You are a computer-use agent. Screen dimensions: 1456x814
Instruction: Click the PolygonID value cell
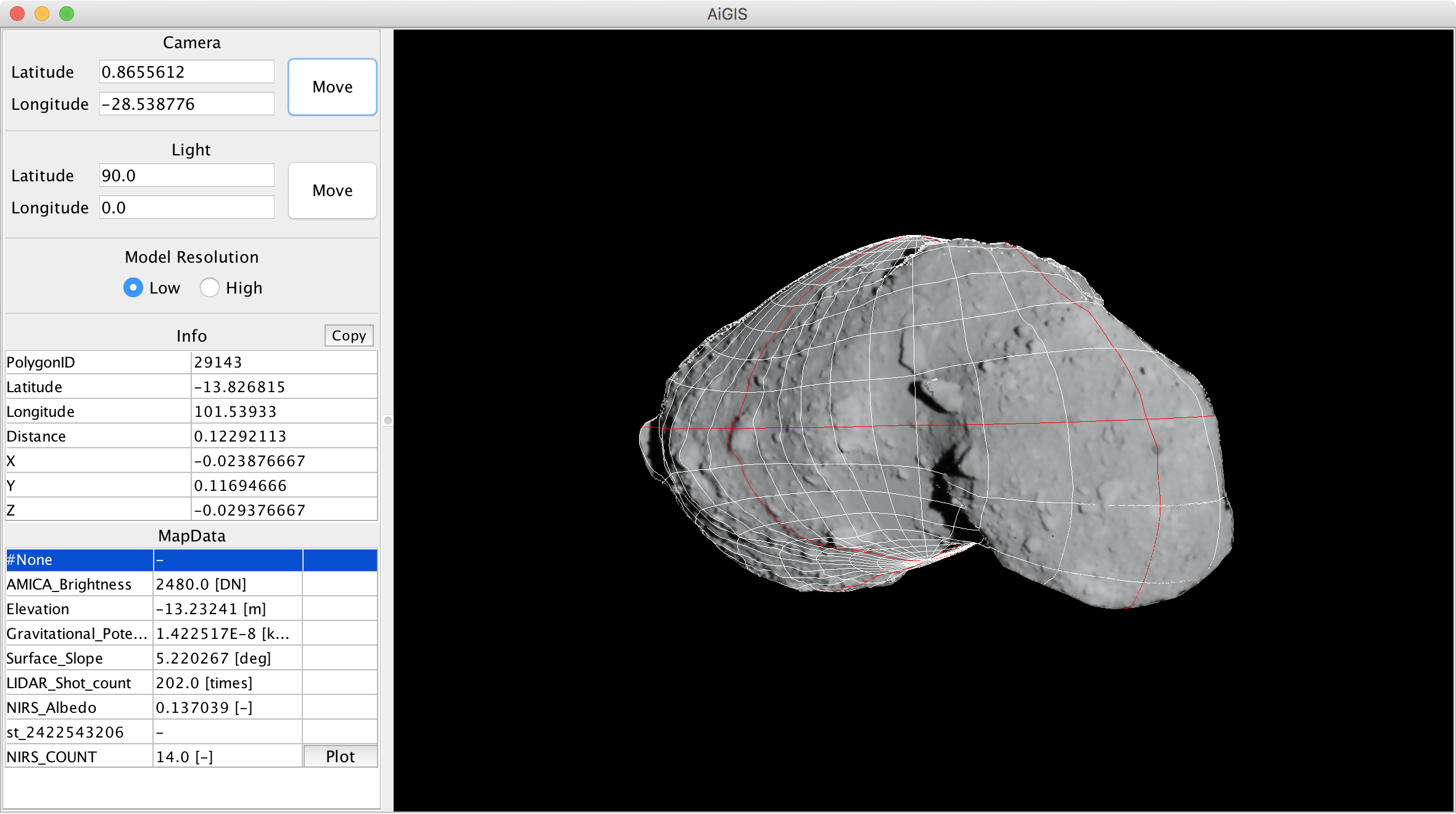pos(284,363)
